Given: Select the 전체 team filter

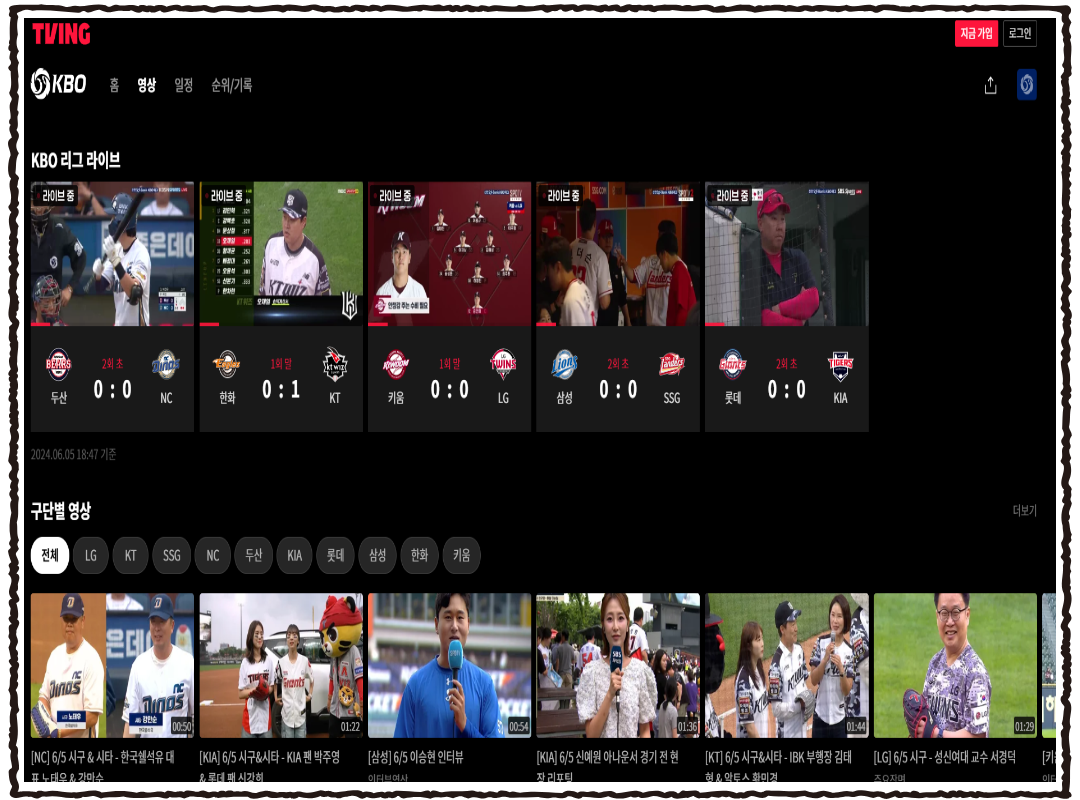Looking at the screenshot, I should point(50,555).
